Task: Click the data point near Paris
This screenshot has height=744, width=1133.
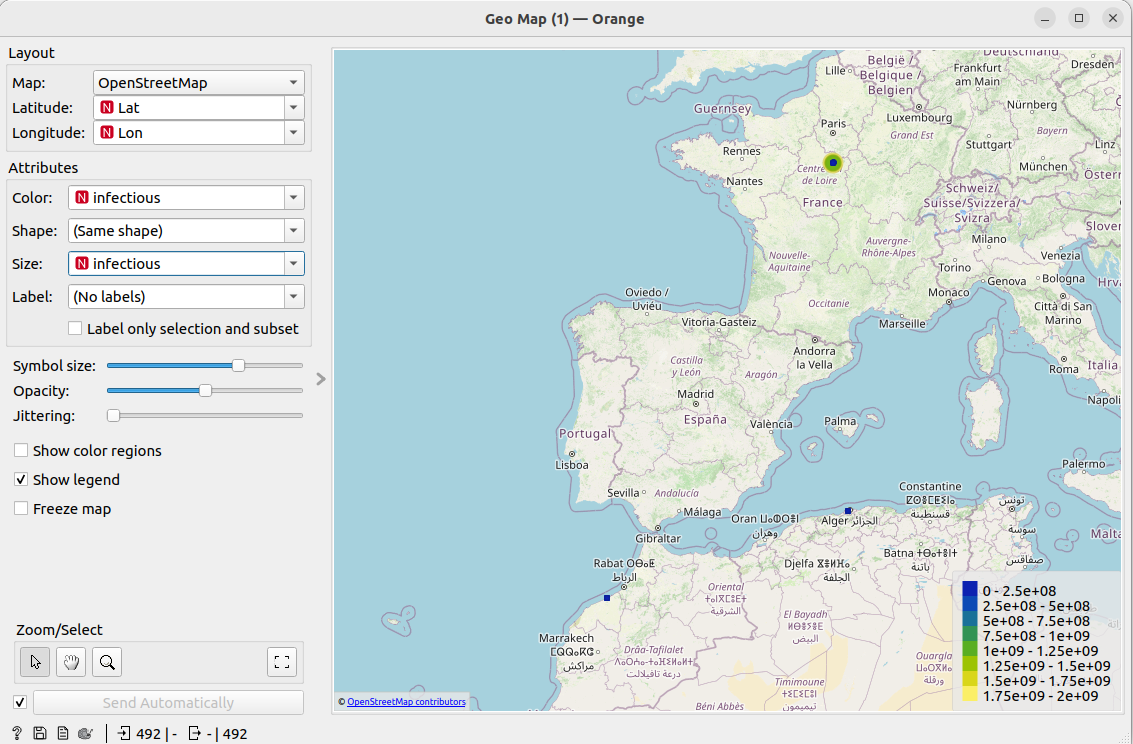Action: point(833,162)
